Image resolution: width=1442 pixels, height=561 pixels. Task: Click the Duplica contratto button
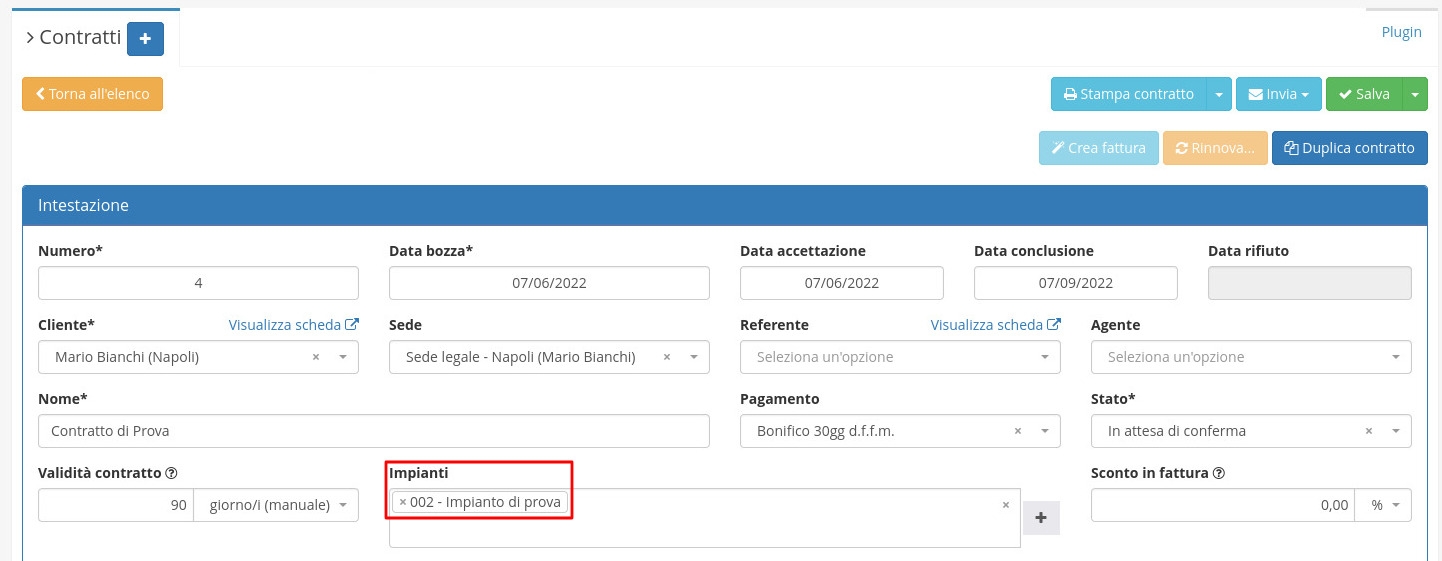[x=1349, y=148]
